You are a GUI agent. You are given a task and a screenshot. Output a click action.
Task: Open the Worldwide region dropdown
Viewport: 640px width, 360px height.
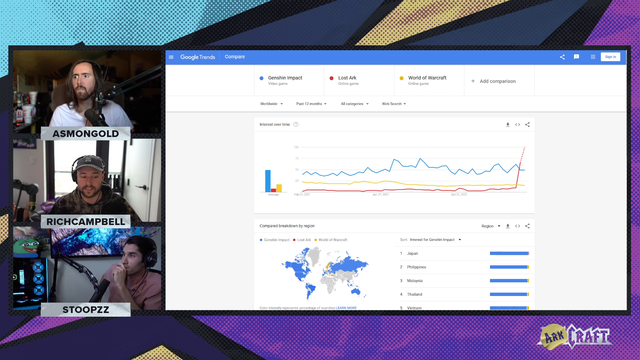[271, 104]
